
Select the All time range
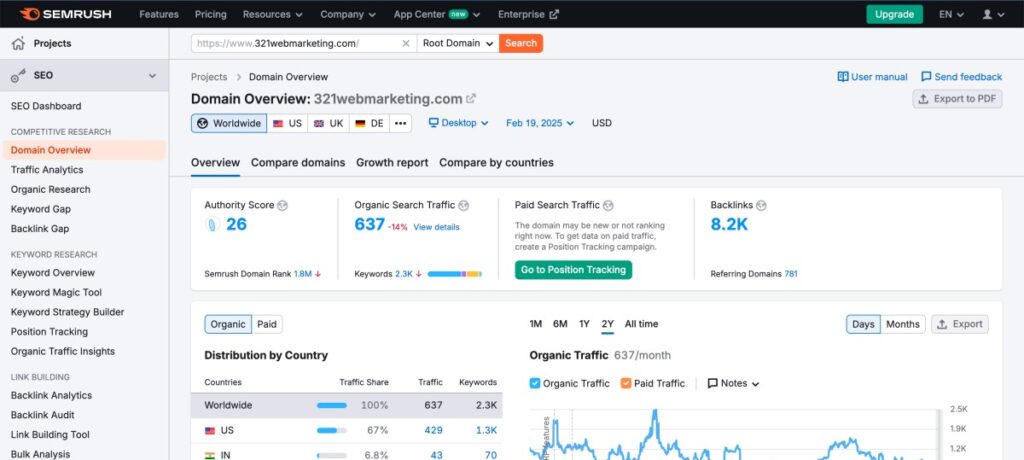(641, 324)
